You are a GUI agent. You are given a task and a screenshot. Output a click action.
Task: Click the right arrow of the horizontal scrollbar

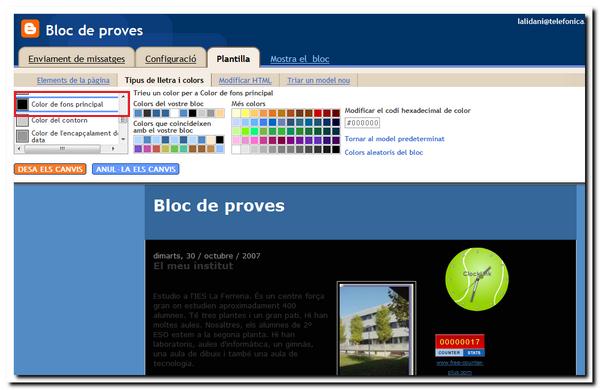[x=113, y=148]
